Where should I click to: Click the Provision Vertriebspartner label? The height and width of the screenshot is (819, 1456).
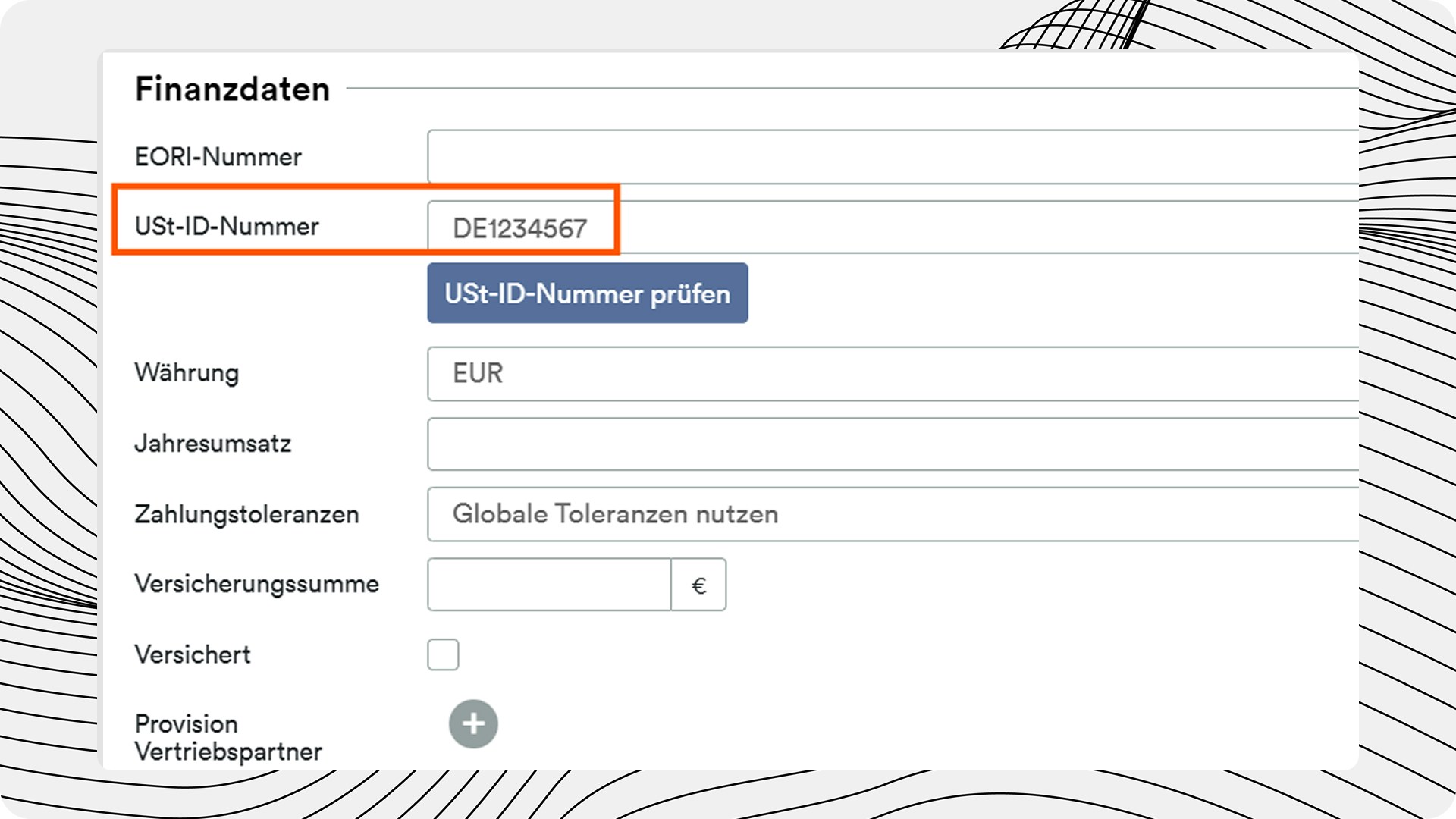[228, 738]
